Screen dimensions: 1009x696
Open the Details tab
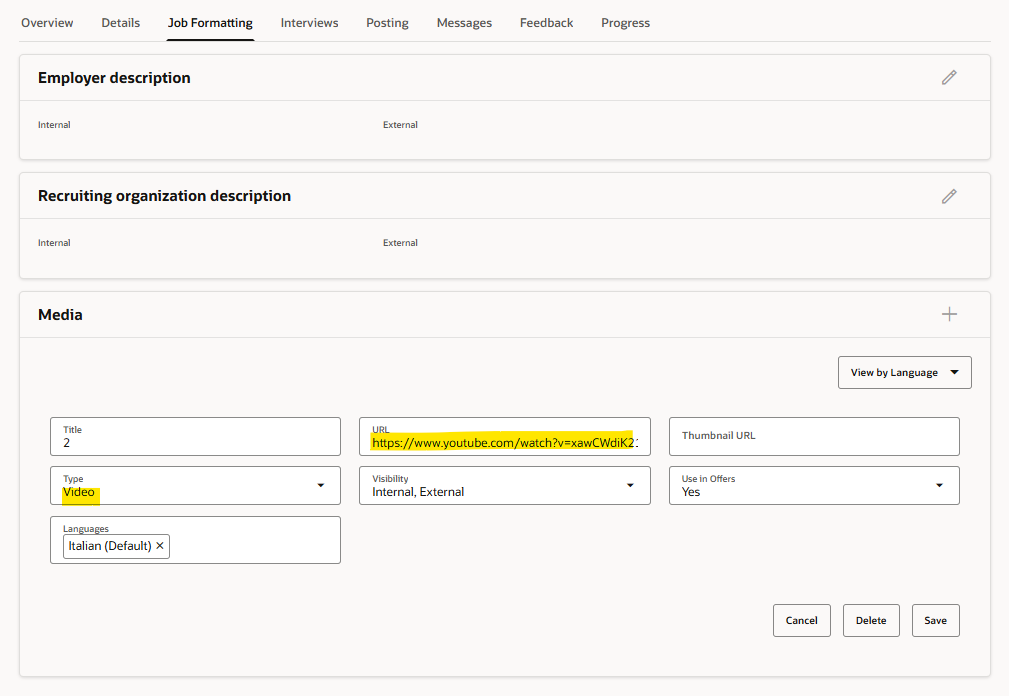(120, 23)
